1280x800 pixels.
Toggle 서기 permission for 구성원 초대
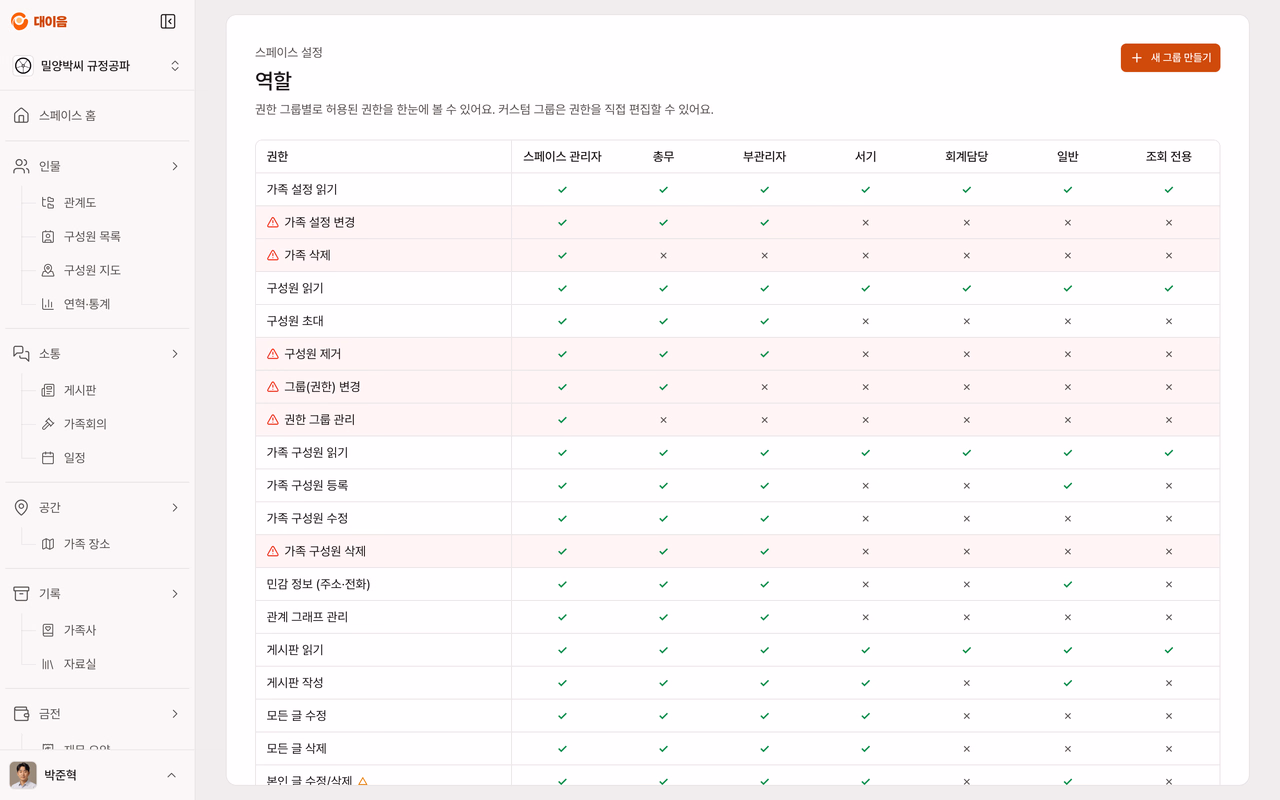pyautogui.click(x=865, y=321)
